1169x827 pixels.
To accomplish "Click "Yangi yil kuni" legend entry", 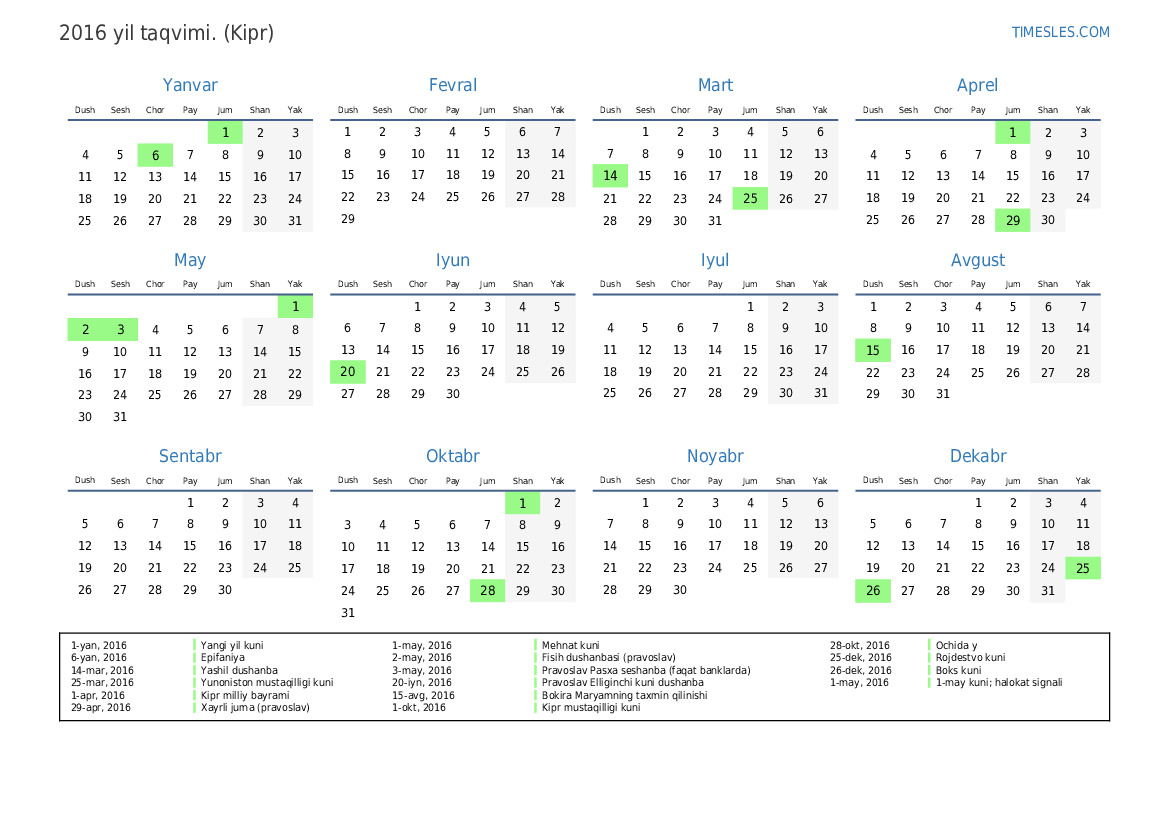I will pos(232,646).
